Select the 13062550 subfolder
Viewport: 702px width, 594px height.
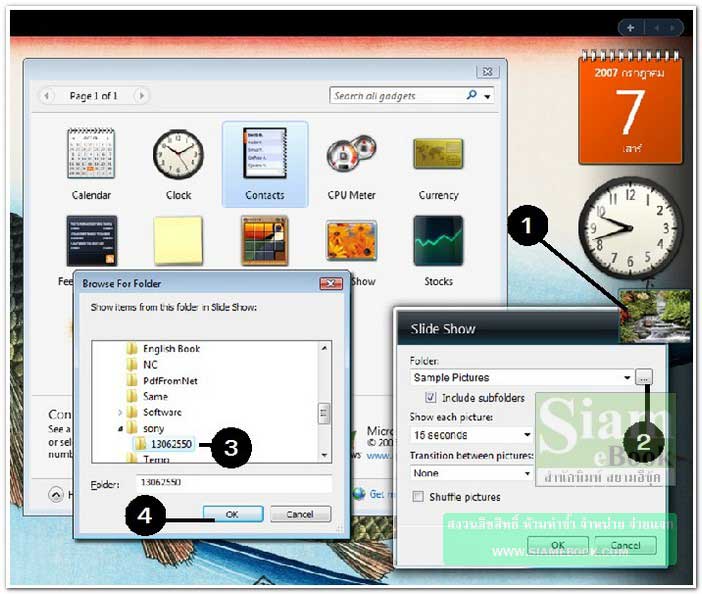(x=163, y=444)
